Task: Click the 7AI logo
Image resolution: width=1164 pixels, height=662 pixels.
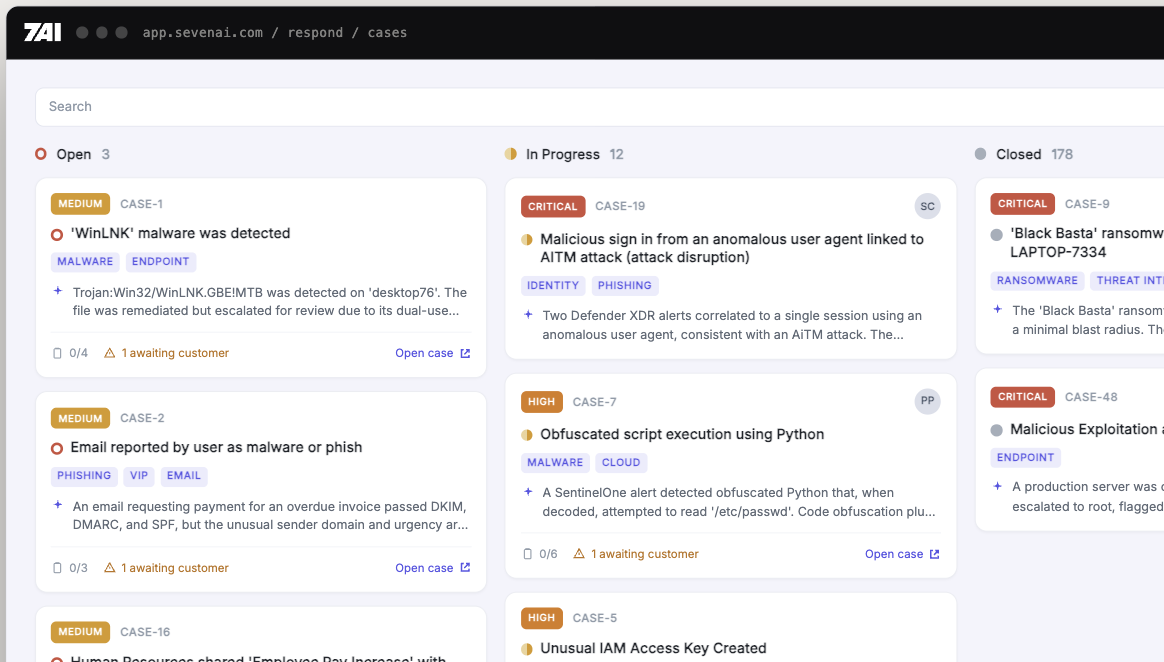Action: point(42,32)
